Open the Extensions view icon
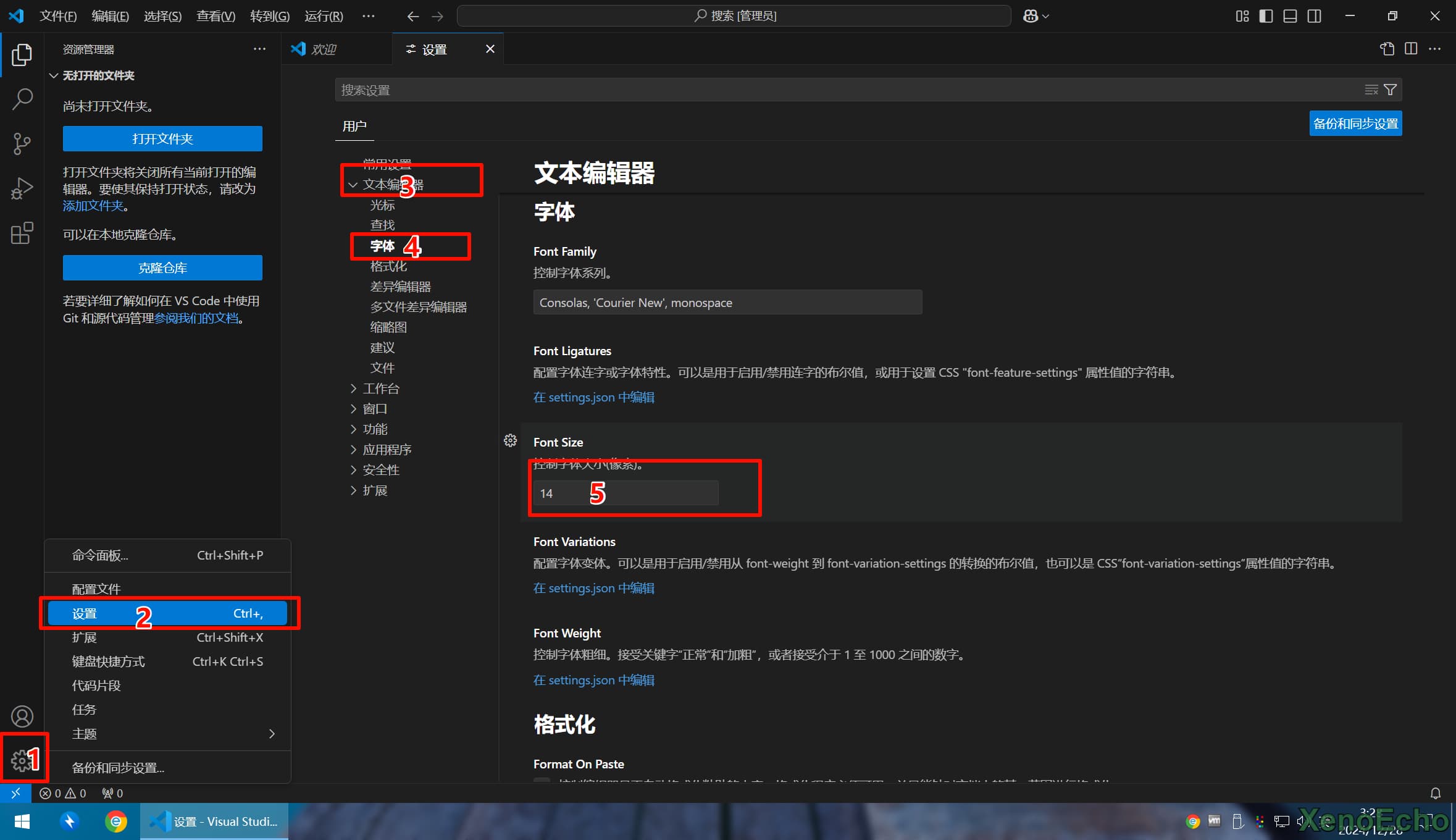Viewport: 1456px width, 840px height. [22, 233]
